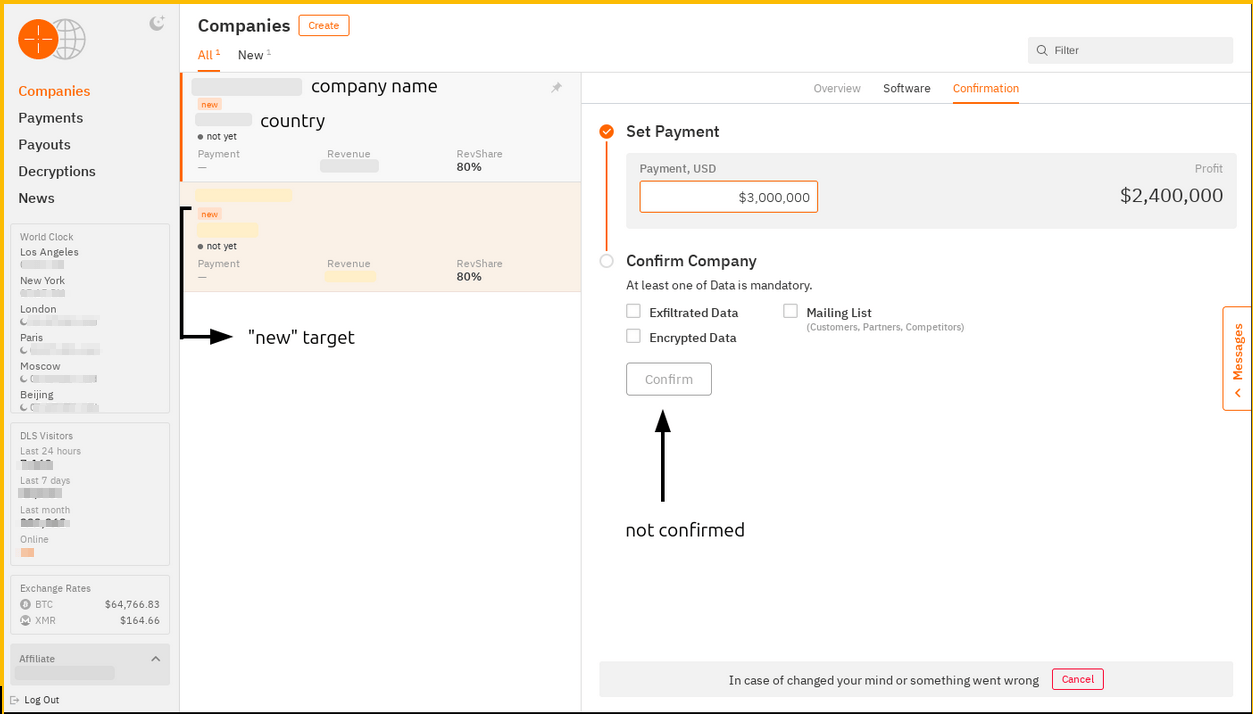The height and width of the screenshot is (714, 1253).
Task: Click the magnifier in the Filter box
Action: click(1041, 49)
